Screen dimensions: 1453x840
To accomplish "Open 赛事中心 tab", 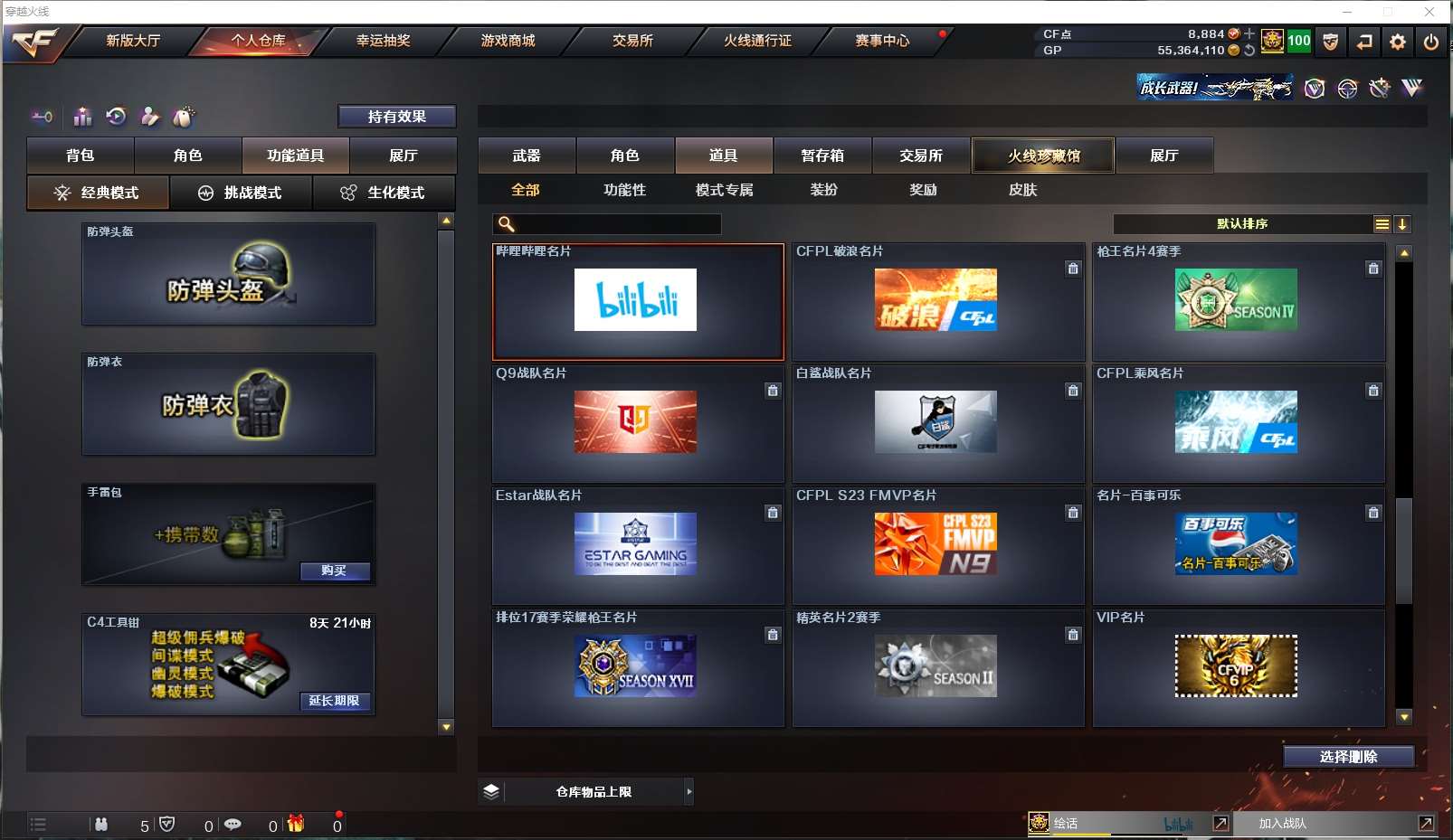I will (x=883, y=41).
